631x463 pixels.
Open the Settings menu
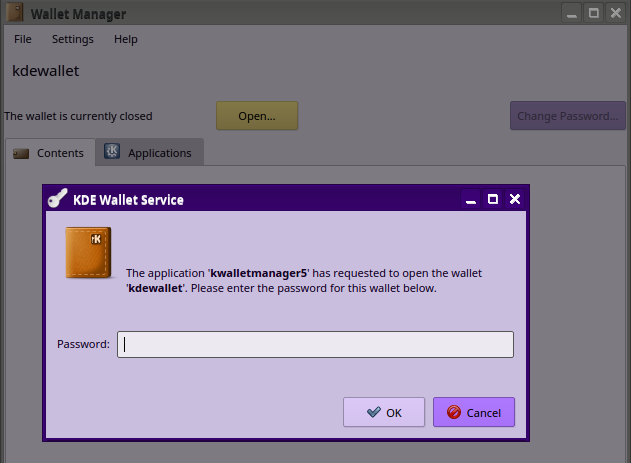(x=73, y=39)
